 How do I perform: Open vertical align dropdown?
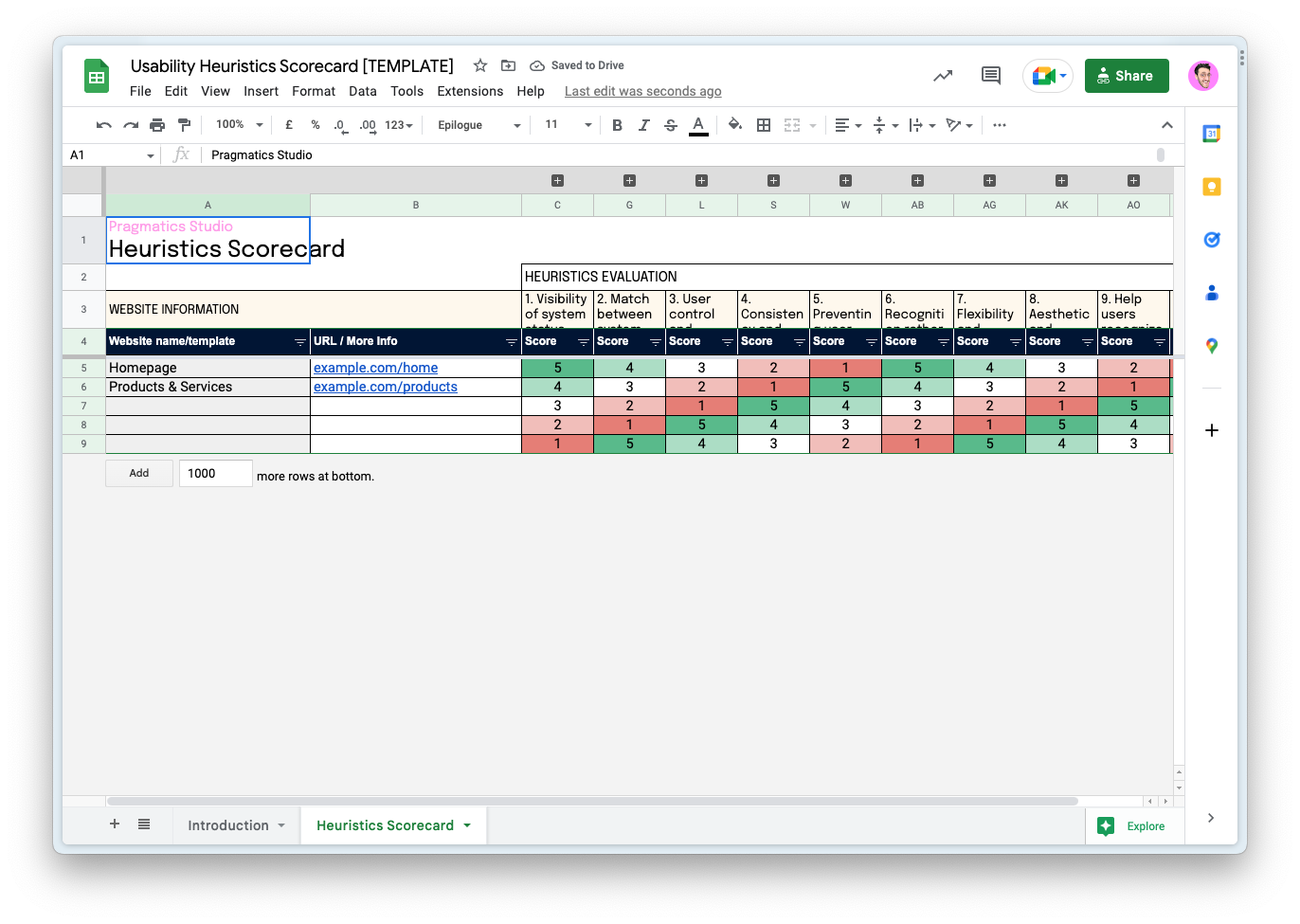tap(884, 125)
